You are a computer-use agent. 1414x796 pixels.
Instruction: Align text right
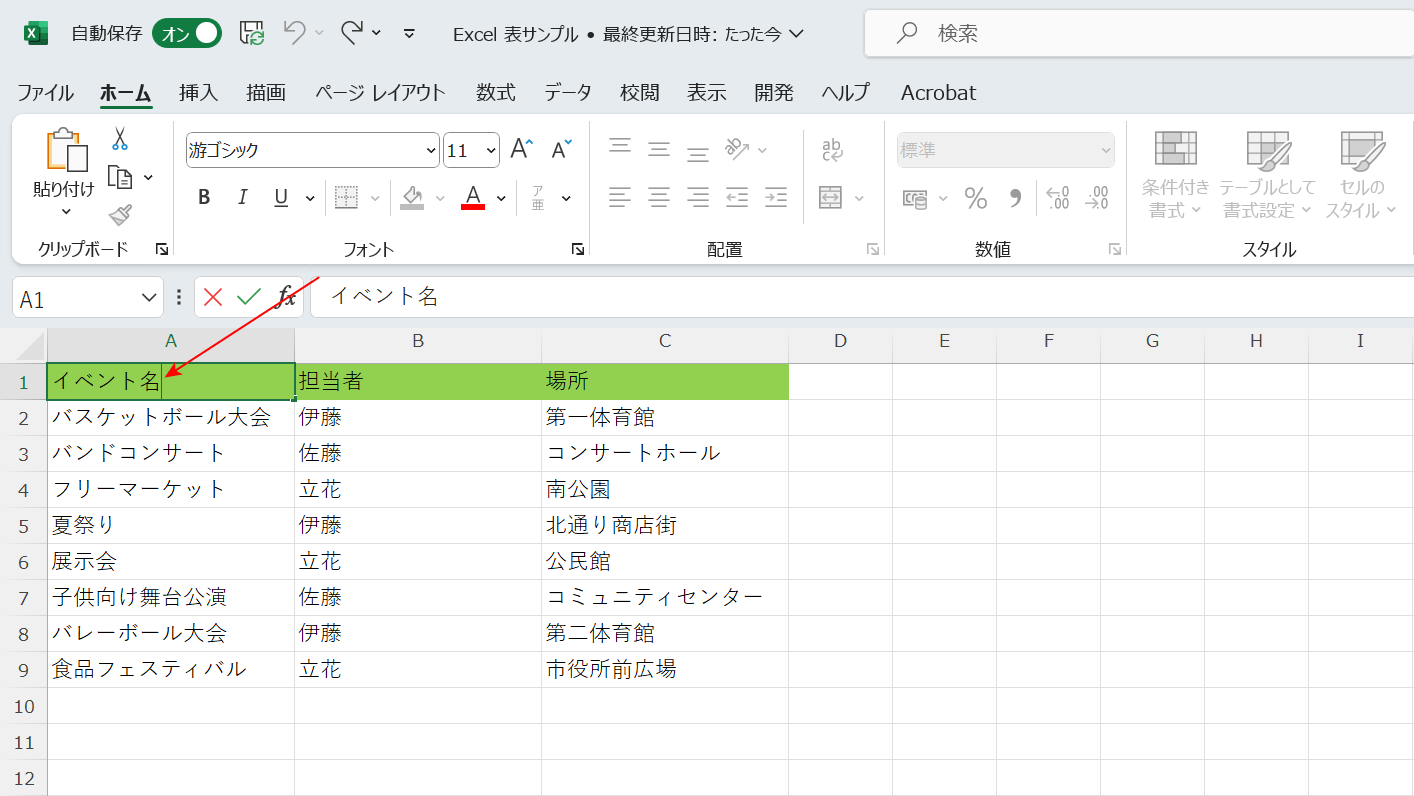tap(698, 197)
